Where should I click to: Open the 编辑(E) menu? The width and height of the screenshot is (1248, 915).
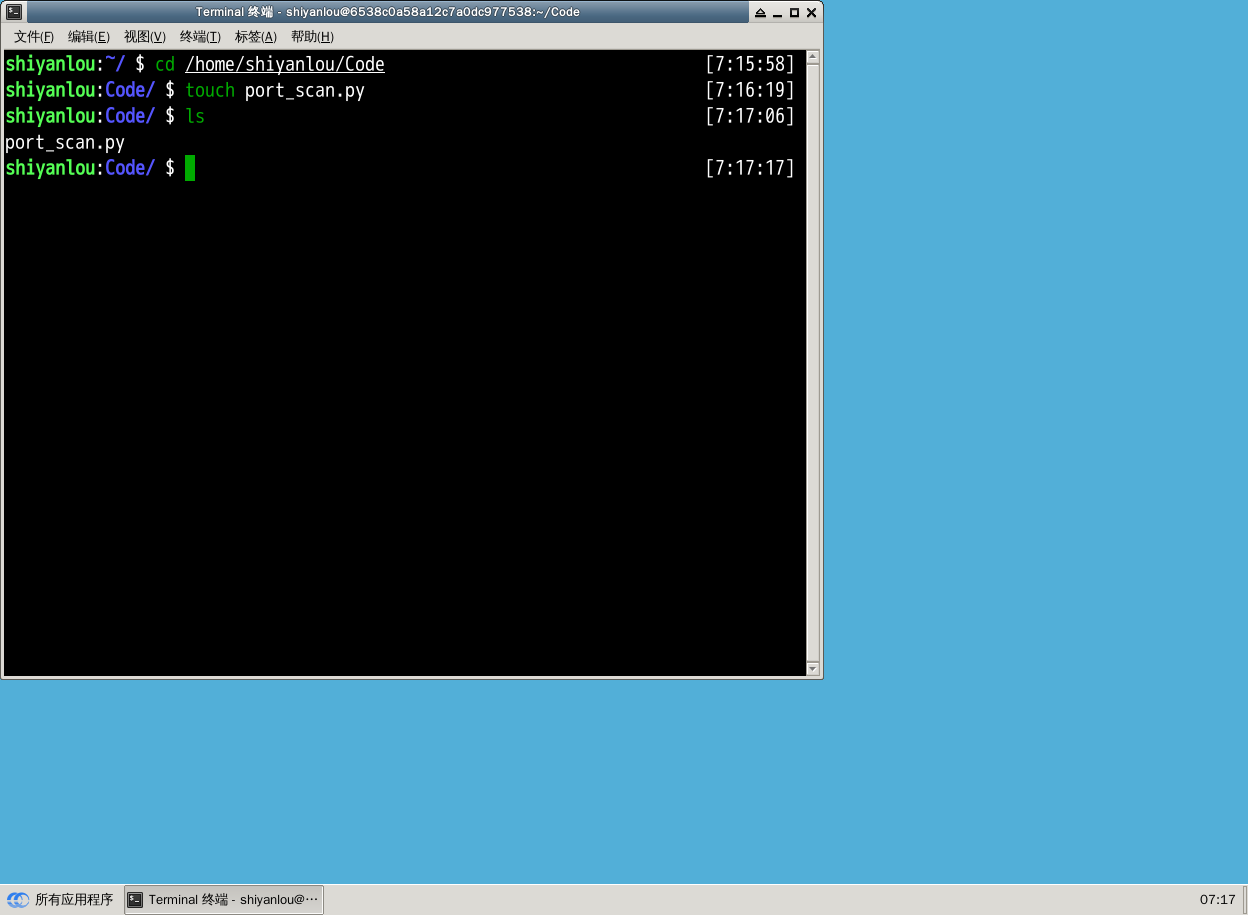pyautogui.click(x=88, y=37)
